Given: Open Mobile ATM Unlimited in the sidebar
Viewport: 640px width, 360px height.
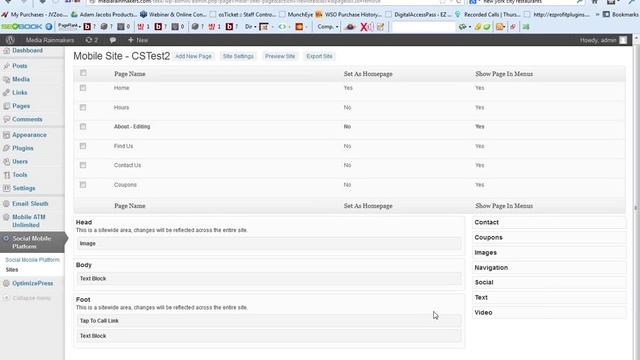Looking at the screenshot, I should click(x=29, y=221).
